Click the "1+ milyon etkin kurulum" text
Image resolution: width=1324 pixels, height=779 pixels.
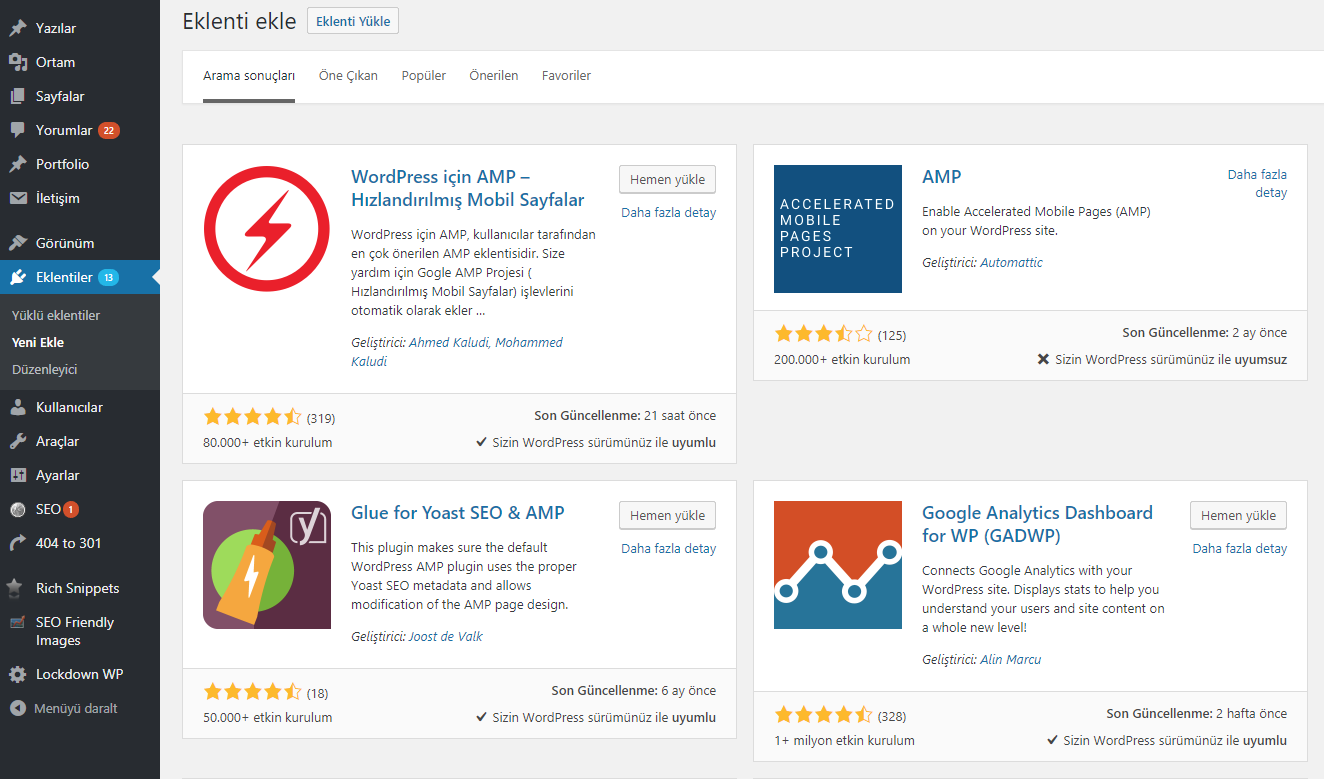pyautogui.click(x=844, y=741)
